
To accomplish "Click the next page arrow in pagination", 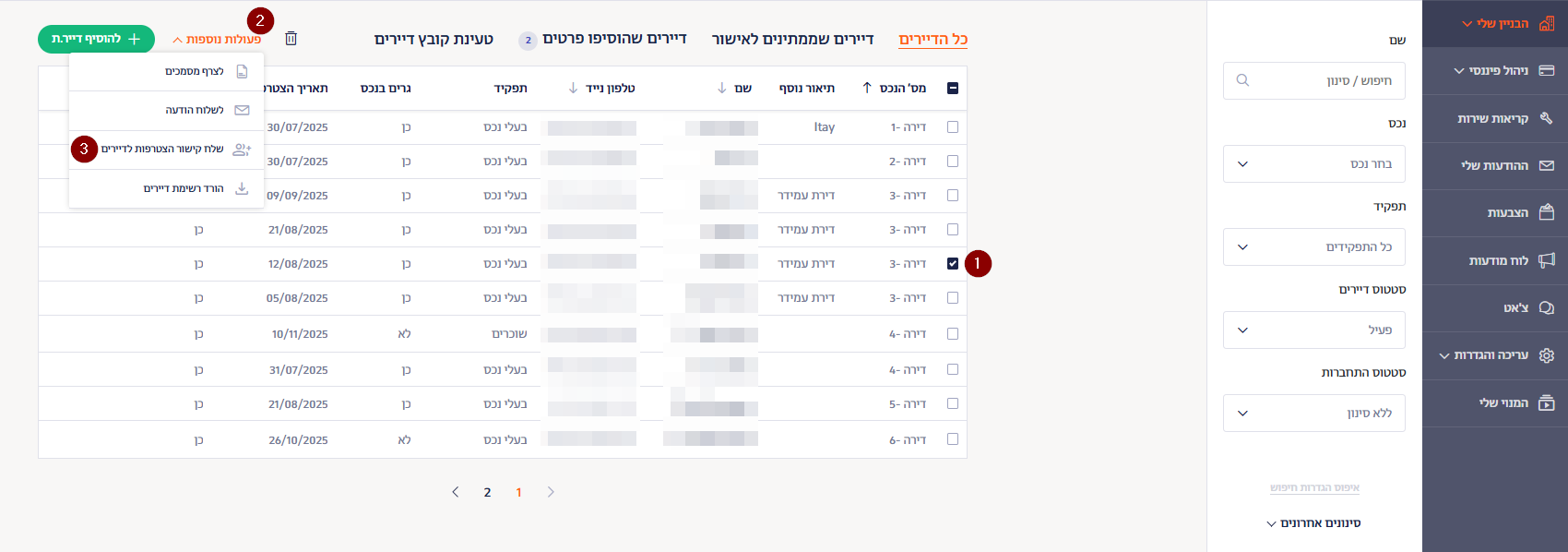I will [551, 492].
